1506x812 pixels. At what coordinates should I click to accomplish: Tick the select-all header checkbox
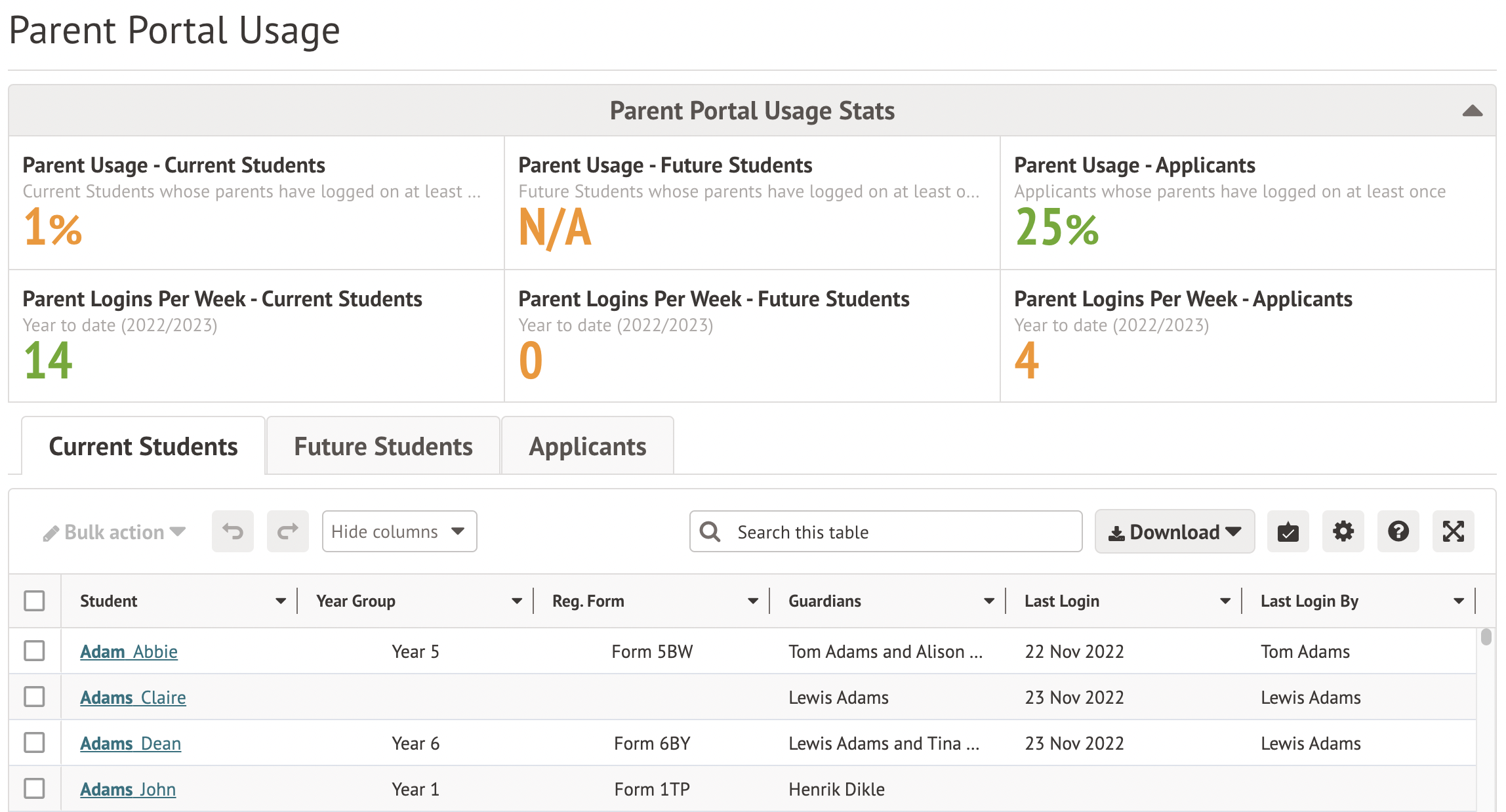click(34, 601)
